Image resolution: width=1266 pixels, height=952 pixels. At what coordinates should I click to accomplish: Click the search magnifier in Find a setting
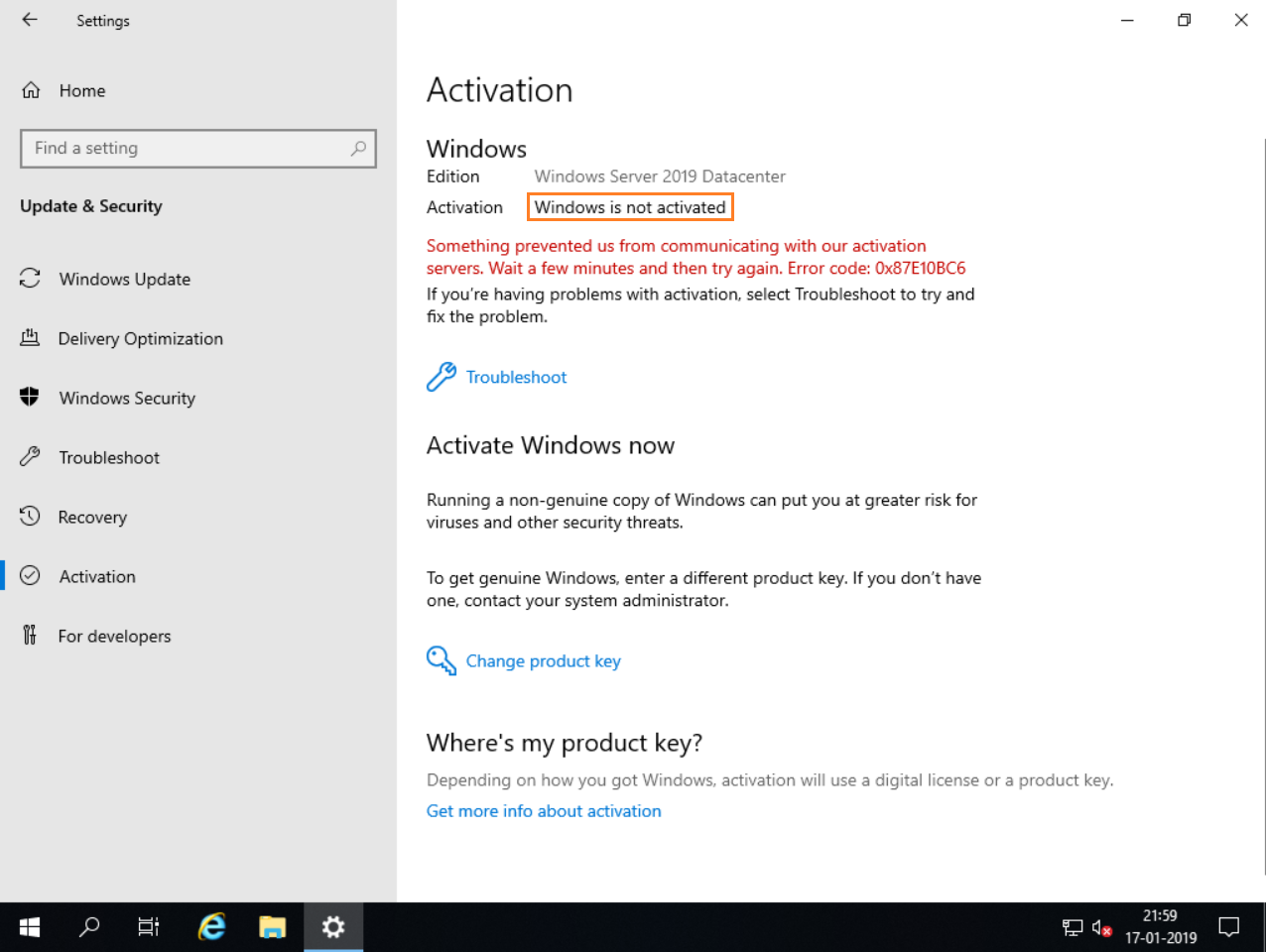coord(358,148)
